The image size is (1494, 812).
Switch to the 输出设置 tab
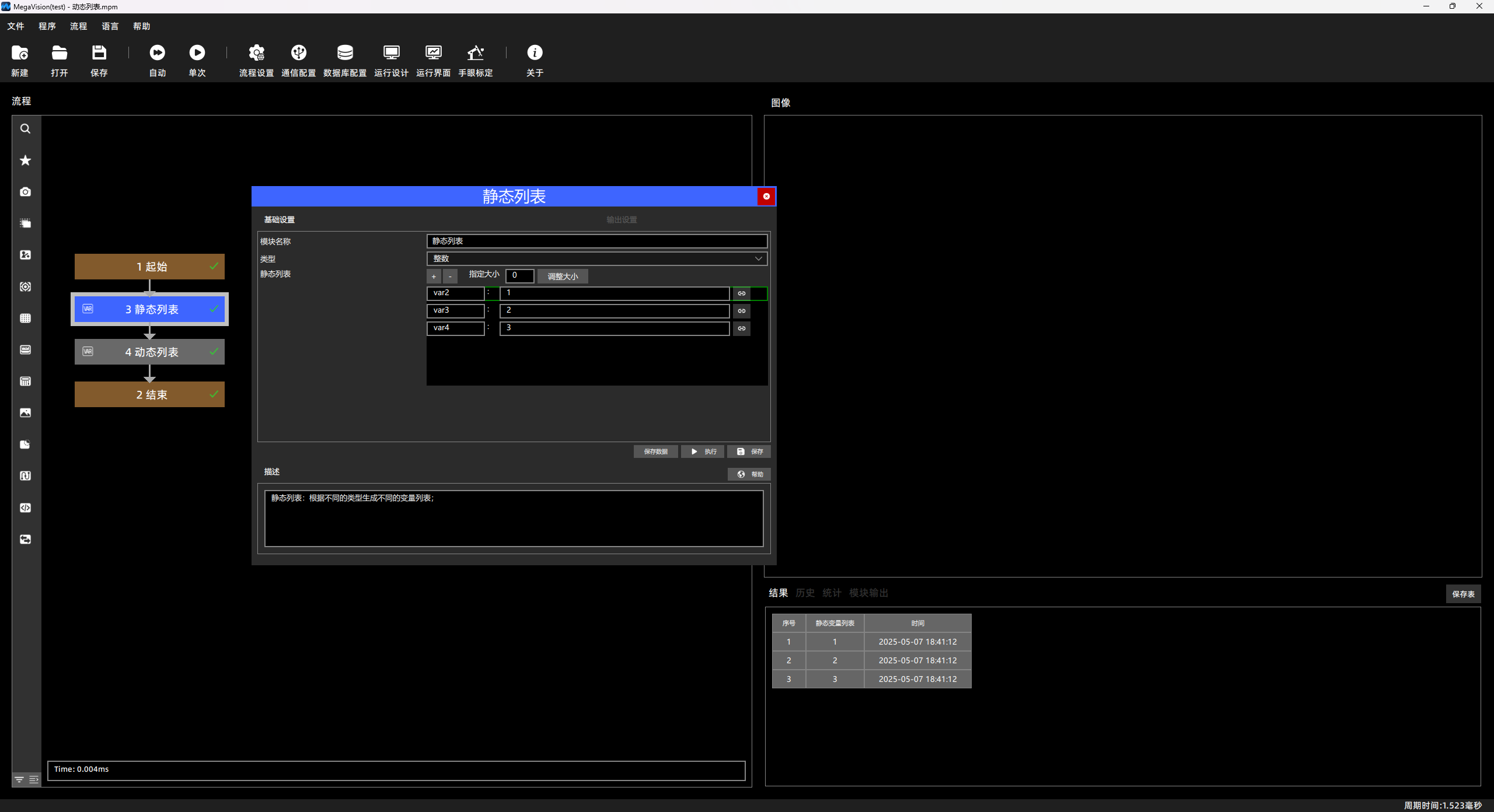coord(622,220)
